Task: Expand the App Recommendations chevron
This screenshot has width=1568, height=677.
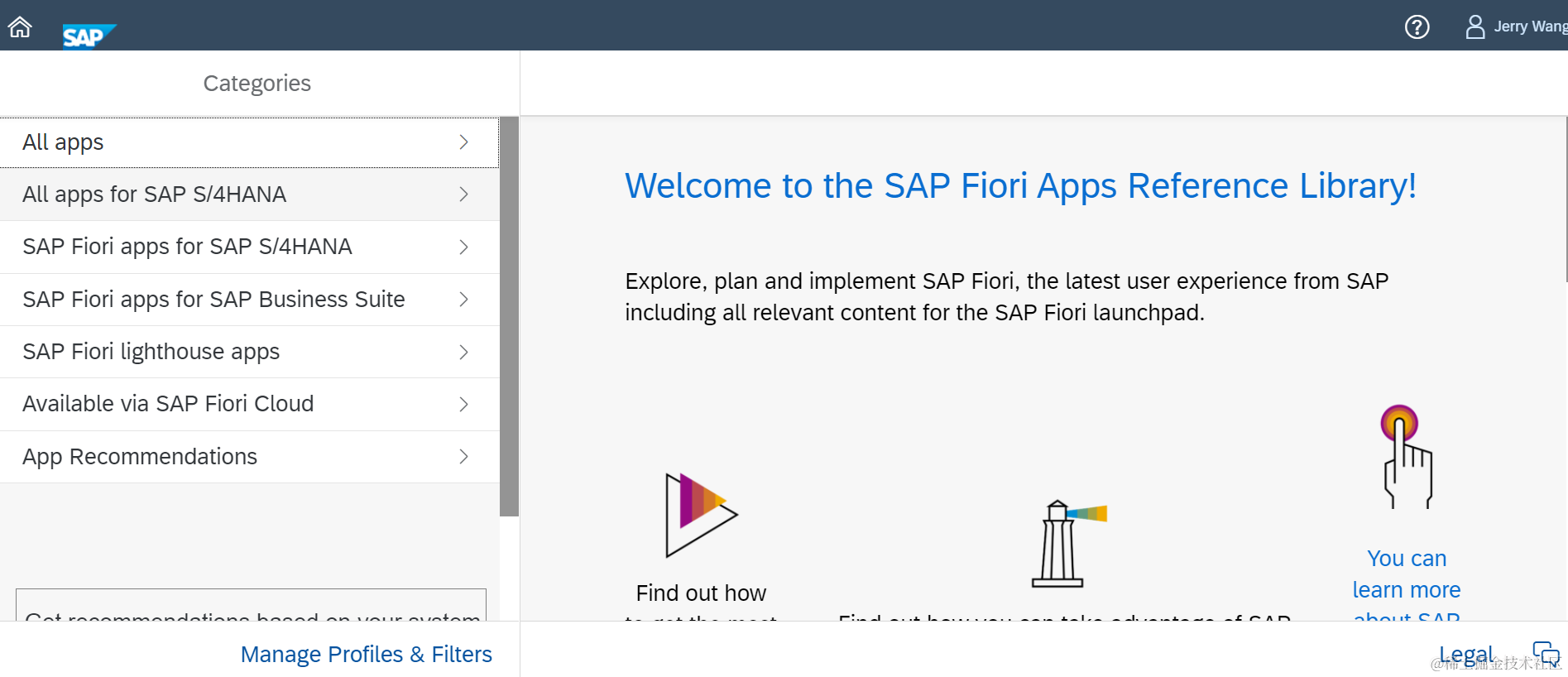Action: tap(464, 457)
